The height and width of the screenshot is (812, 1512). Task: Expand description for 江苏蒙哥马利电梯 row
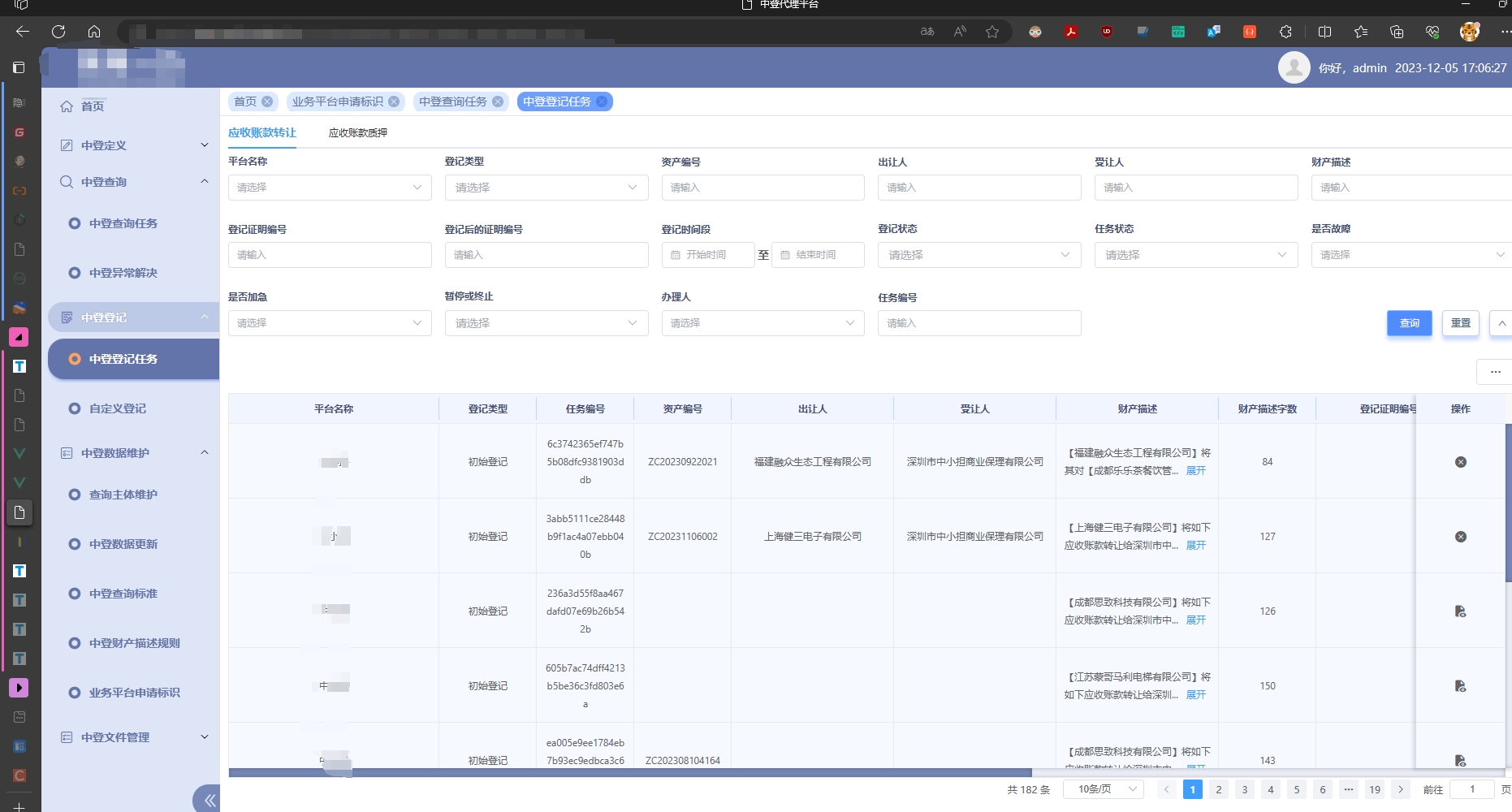[x=1196, y=695]
